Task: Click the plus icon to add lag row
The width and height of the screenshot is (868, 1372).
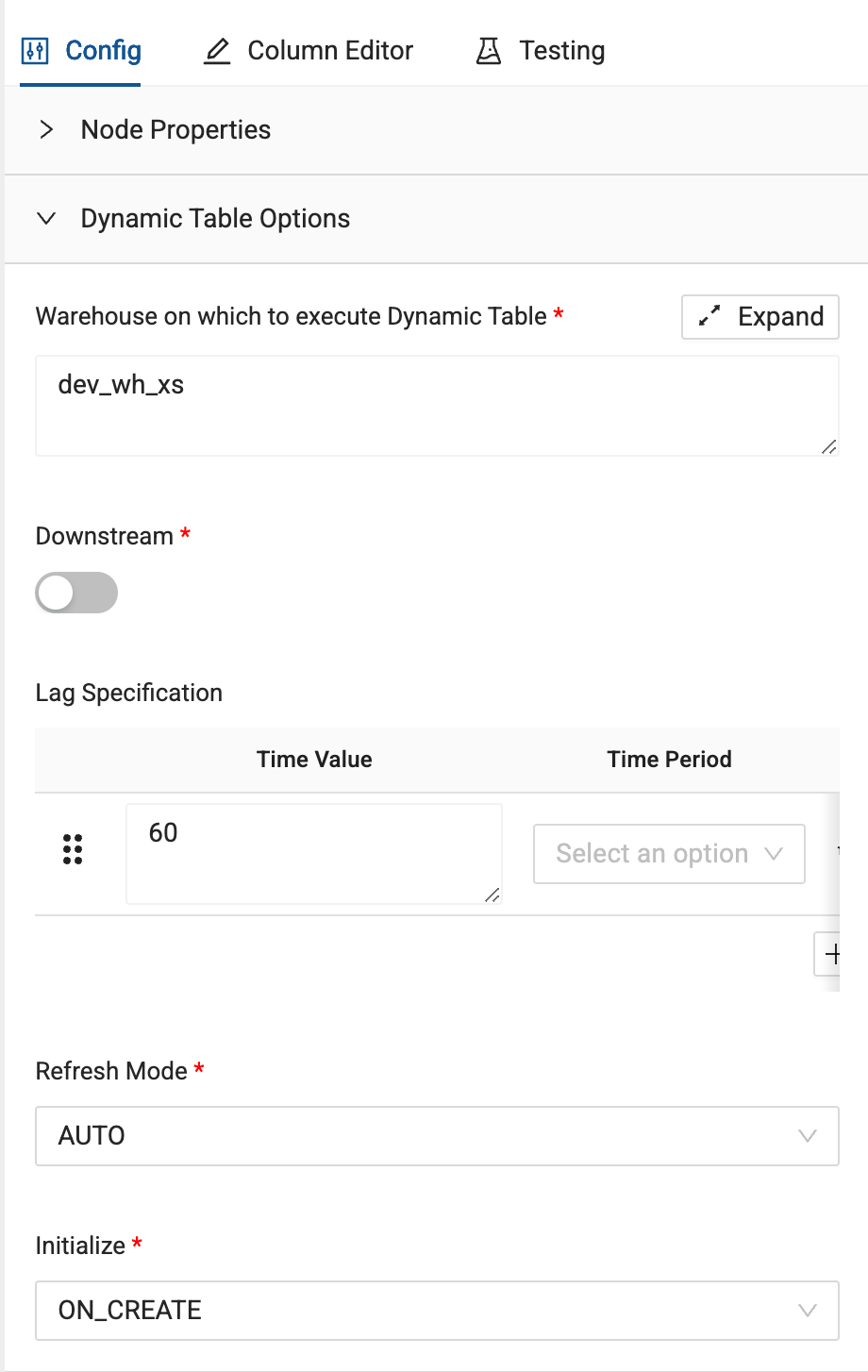Action: (830, 954)
